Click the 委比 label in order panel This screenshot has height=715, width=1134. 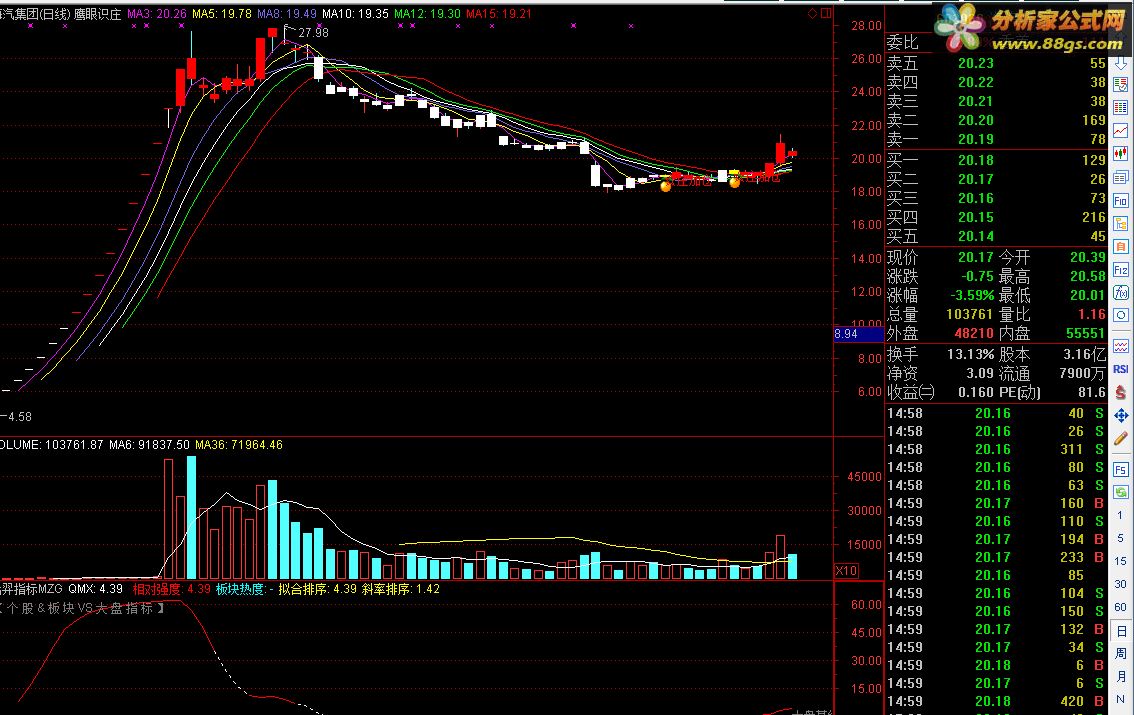902,43
